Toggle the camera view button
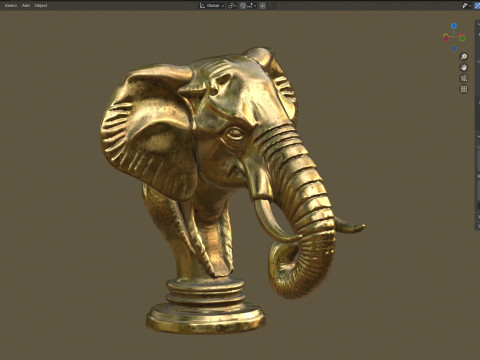The height and width of the screenshot is (360, 480). tap(464, 78)
